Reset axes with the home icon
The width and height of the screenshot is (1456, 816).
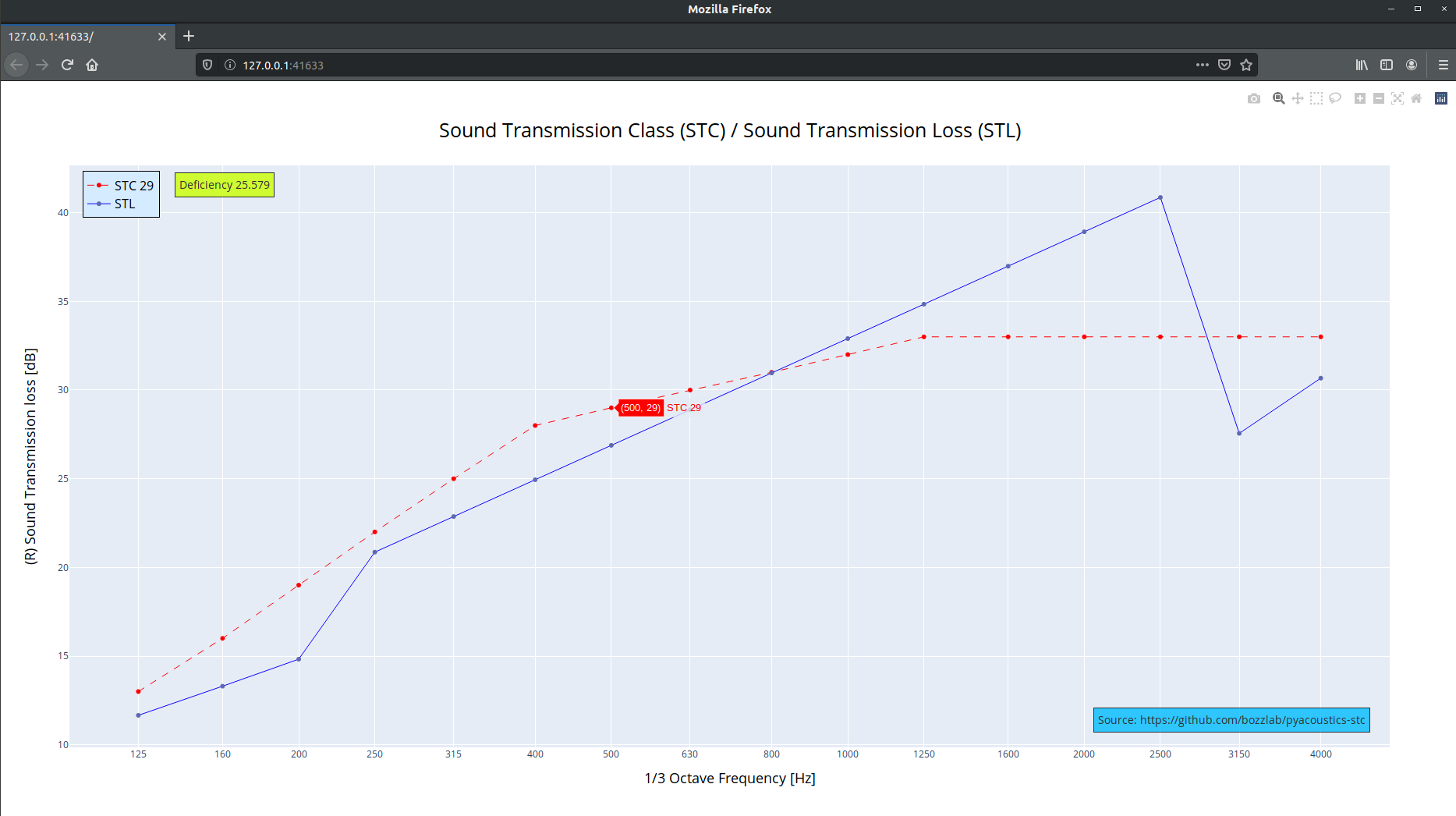click(1416, 98)
